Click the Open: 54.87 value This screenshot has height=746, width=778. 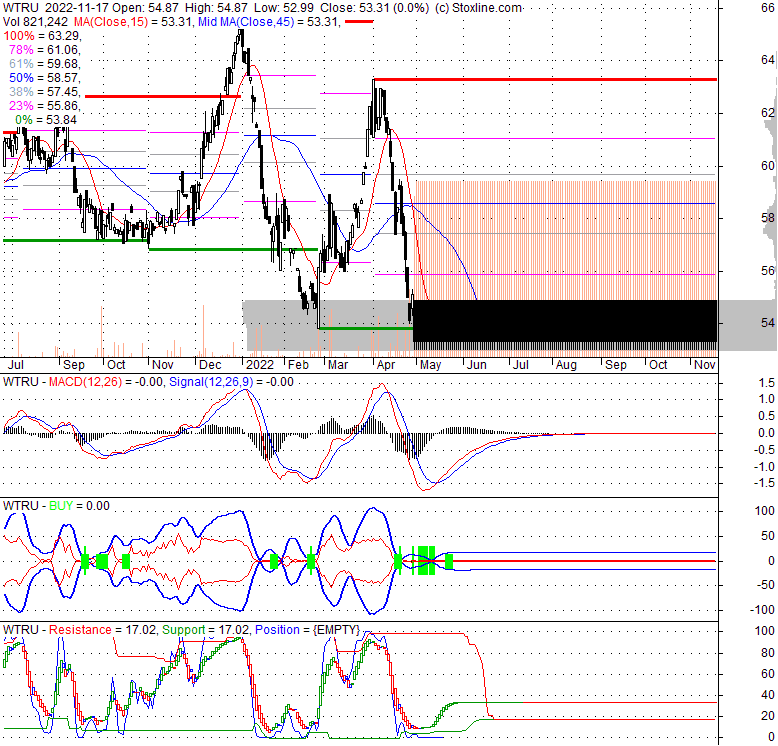point(145,8)
